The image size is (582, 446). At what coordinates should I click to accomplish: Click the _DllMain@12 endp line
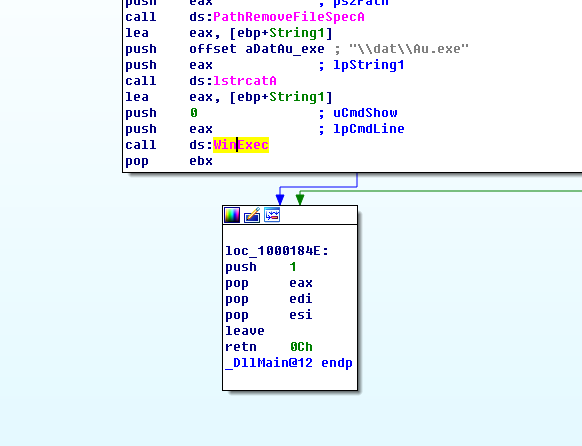tap(289, 363)
